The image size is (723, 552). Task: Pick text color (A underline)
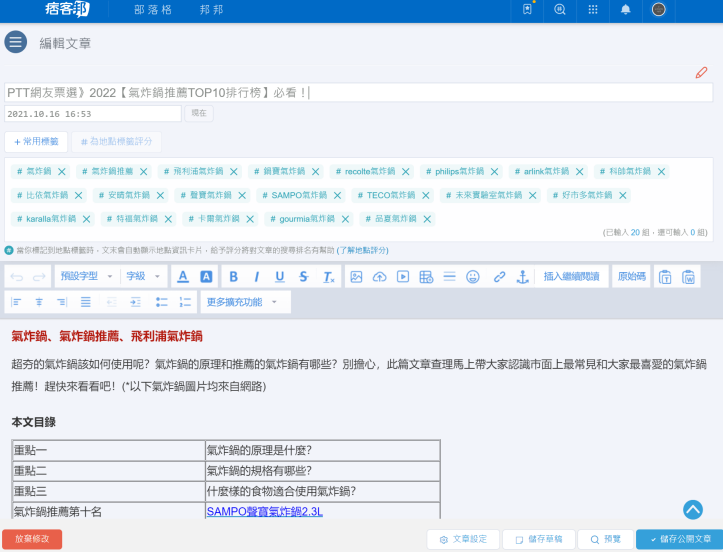183,277
